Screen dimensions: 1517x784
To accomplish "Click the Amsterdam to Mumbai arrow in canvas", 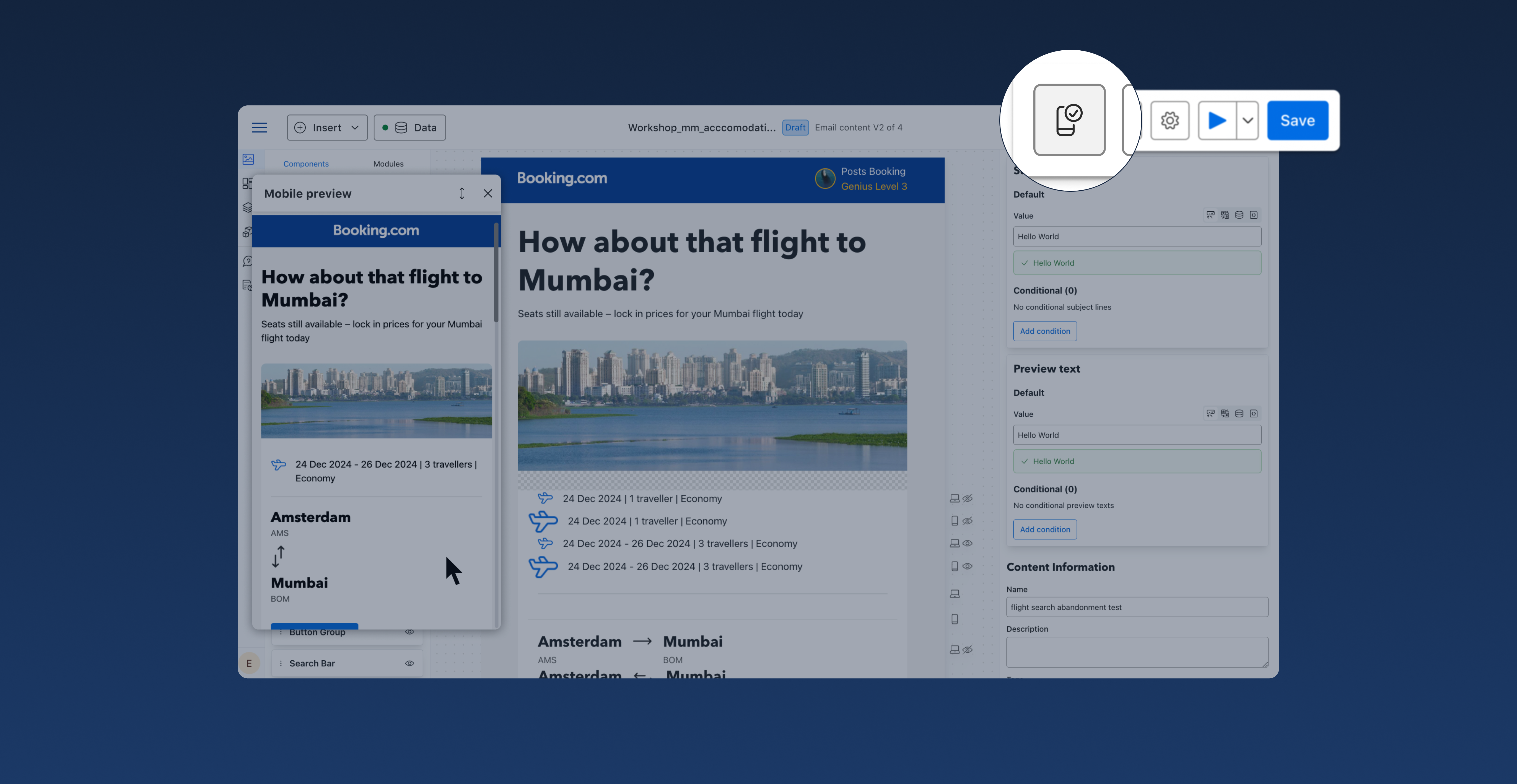I will (642, 642).
